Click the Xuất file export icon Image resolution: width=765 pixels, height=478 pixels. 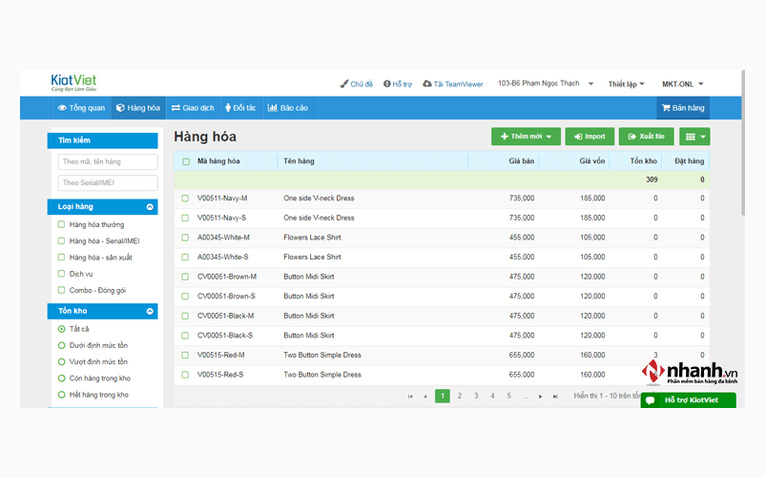pyautogui.click(x=632, y=137)
